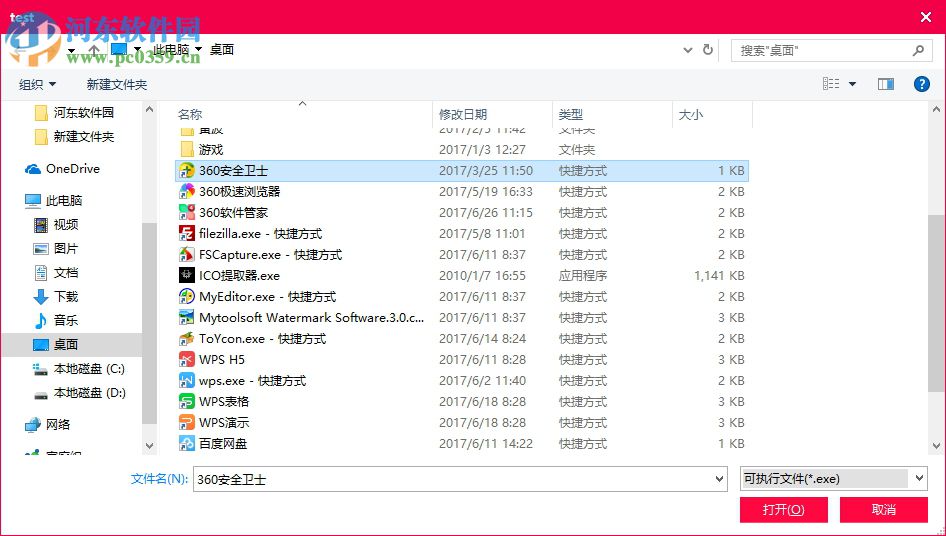Click the WPS表格 icon
The image size is (946, 536).
click(x=186, y=401)
